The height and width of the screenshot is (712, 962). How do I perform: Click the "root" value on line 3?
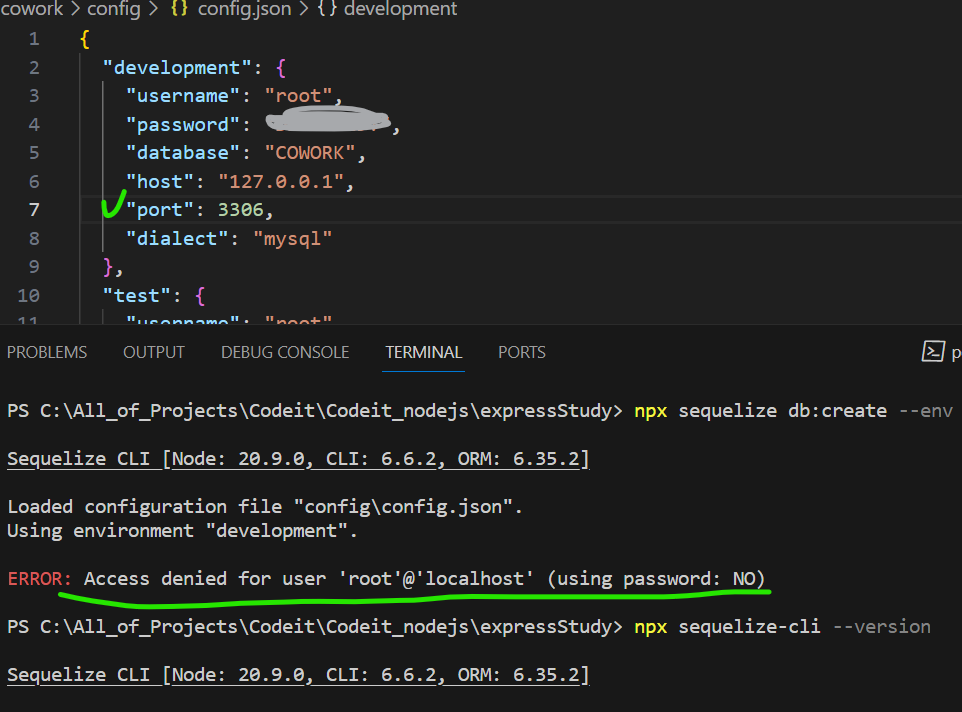pos(298,96)
